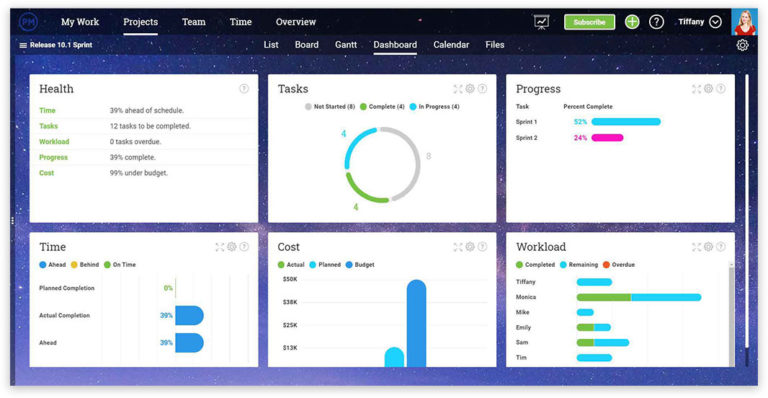Go to My Work menu
The width and height of the screenshot is (768, 398).
(80, 22)
